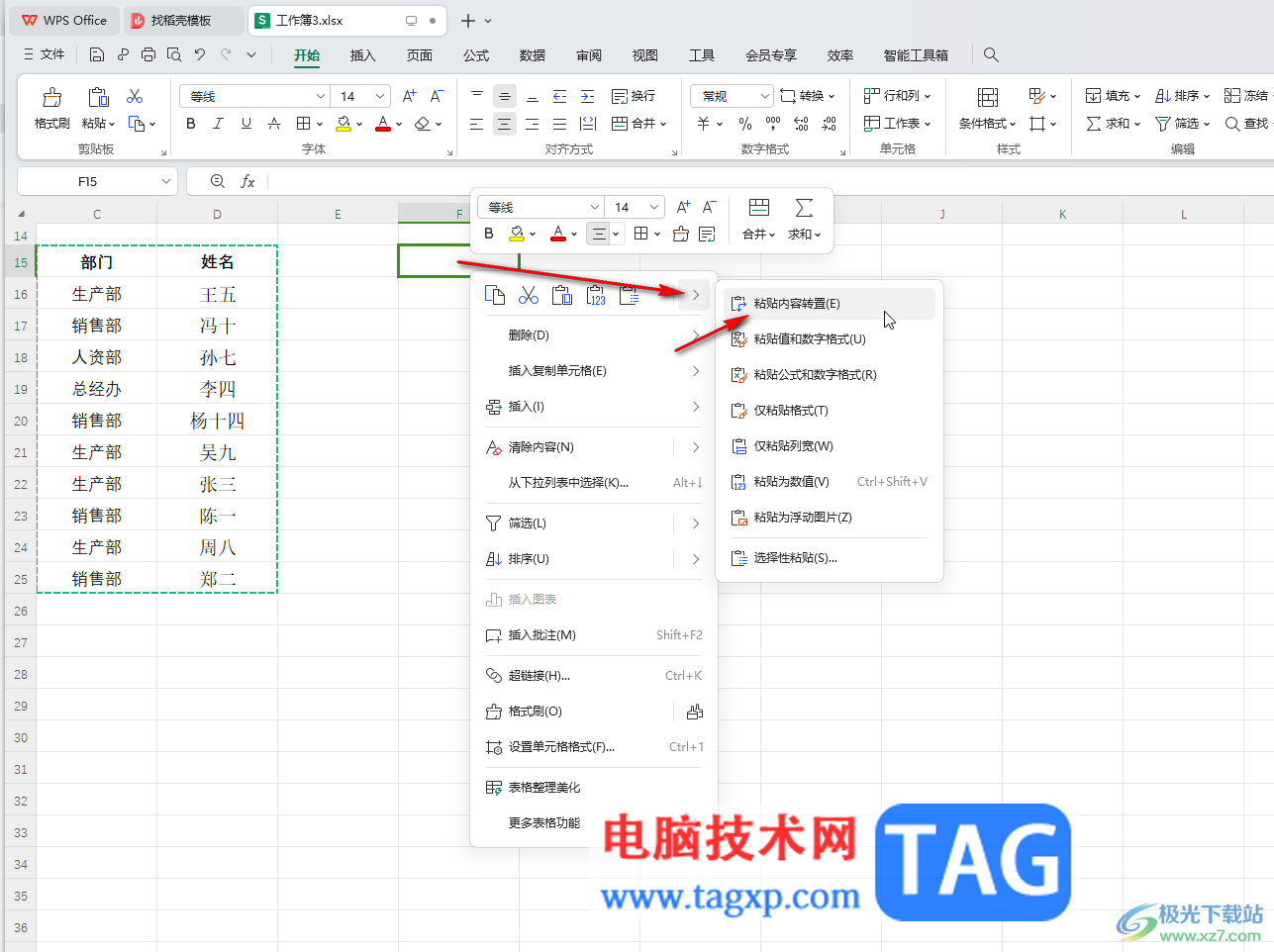The image size is (1274, 952).
Task: Click the Convert (转换) button in ribbon
Action: (808, 96)
